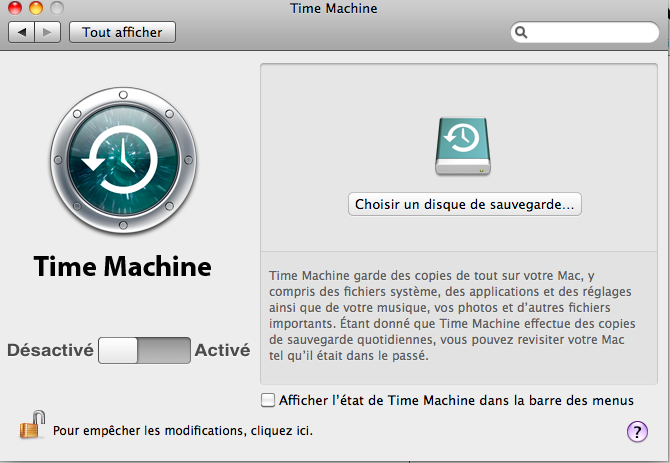Click the Activé label beside the switch
Image resolution: width=670 pixels, height=463 pixels.
click(222, 350)
